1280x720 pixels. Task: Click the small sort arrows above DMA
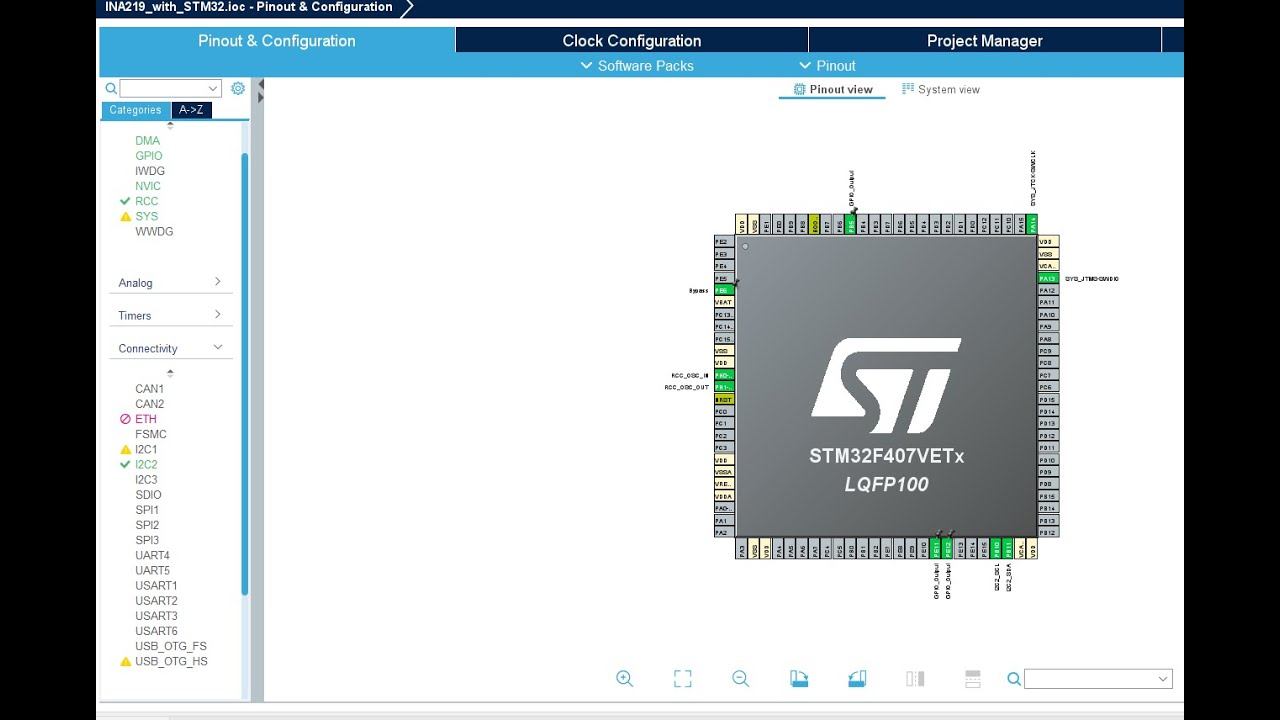point(170,126)
